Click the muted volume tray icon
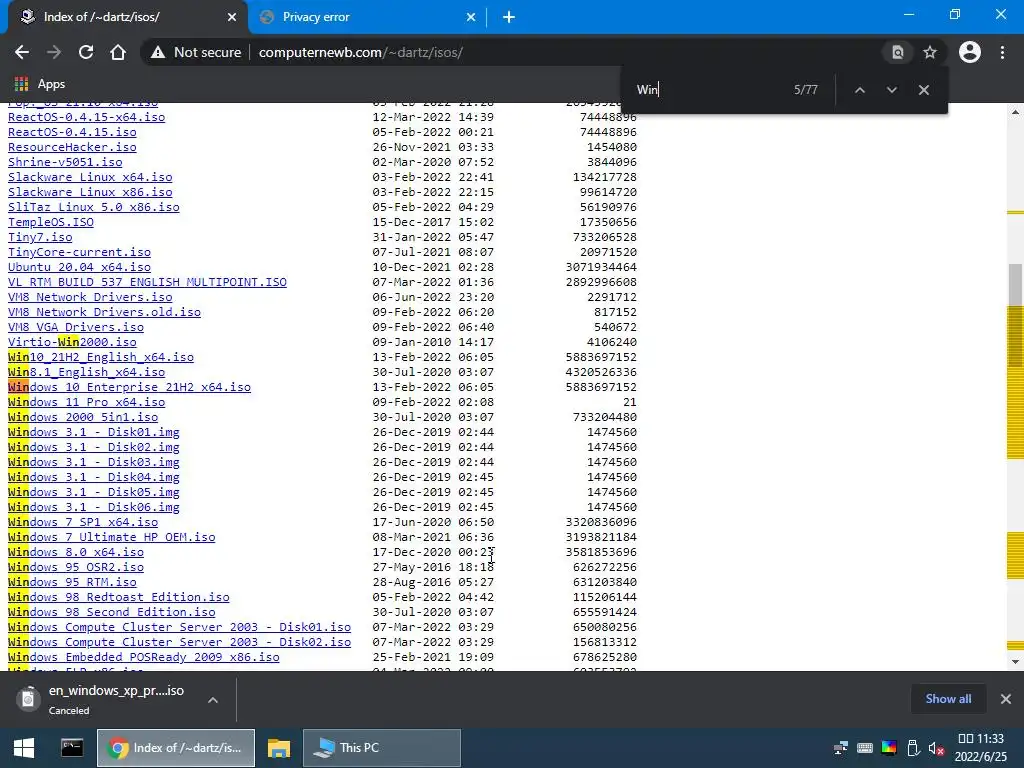 coord(936,748)
